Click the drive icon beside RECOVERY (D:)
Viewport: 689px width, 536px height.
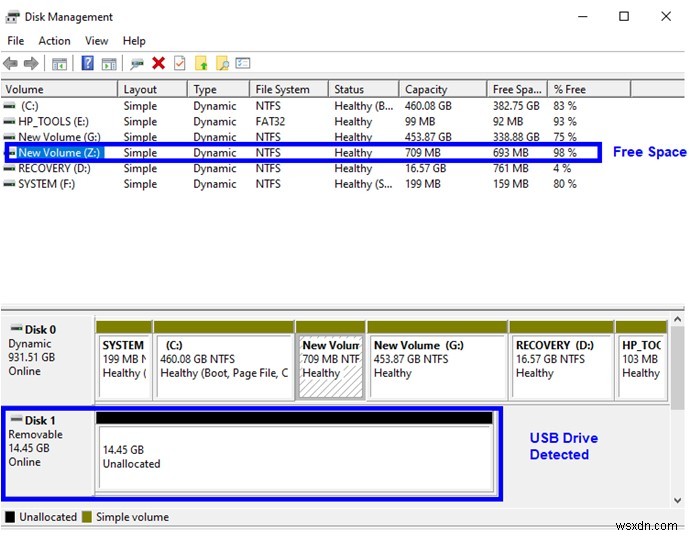(x=9, y=169)
